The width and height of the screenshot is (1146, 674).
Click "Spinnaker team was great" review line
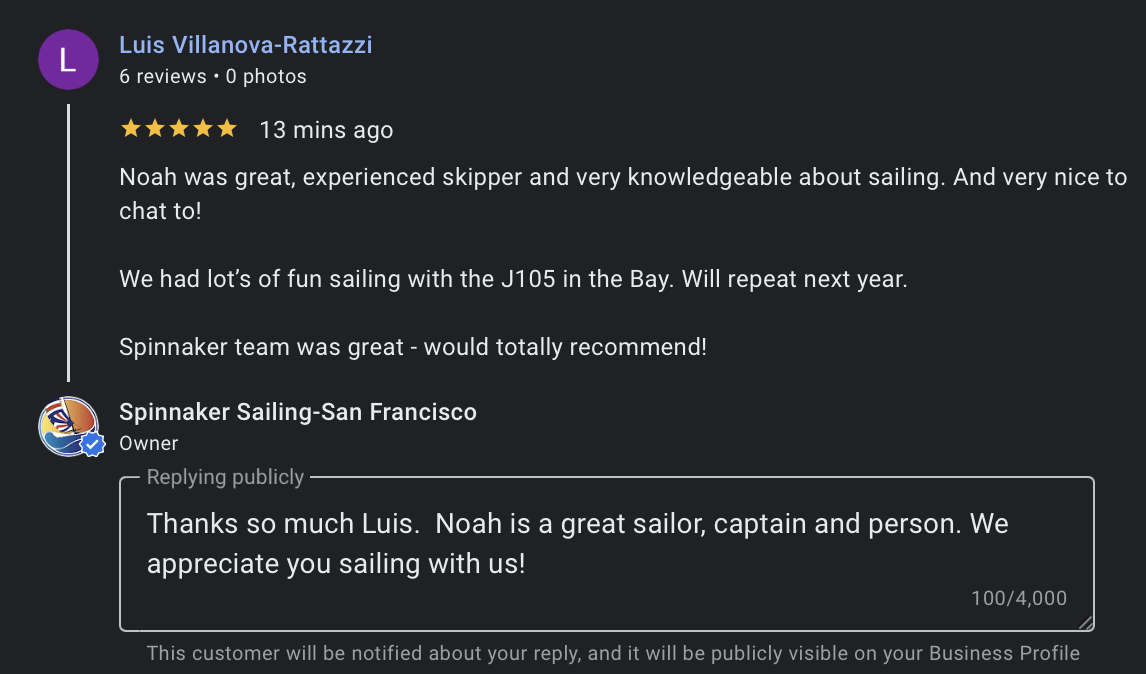pyautogui.click(x=412, y=347)
